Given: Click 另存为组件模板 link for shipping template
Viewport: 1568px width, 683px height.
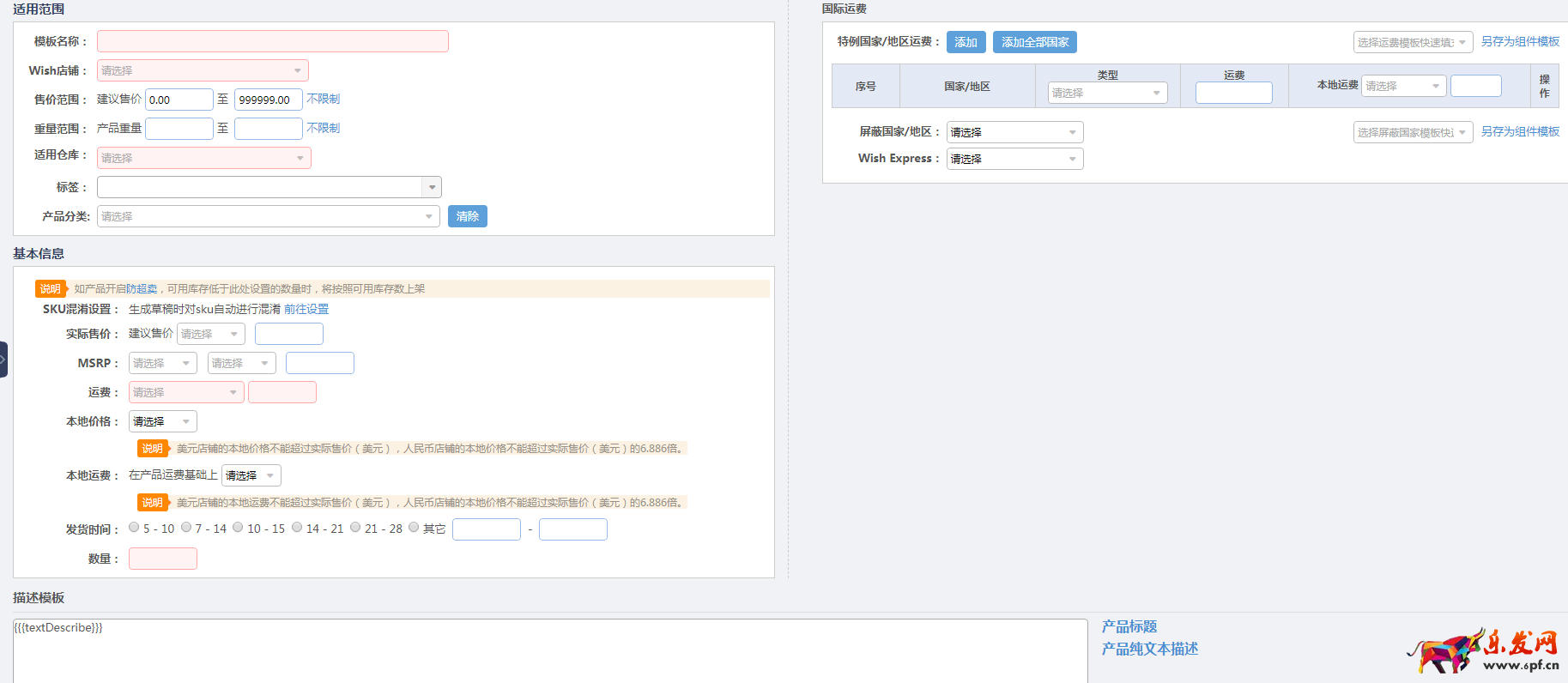Looking at the screenshot, I should (1520, 41).
